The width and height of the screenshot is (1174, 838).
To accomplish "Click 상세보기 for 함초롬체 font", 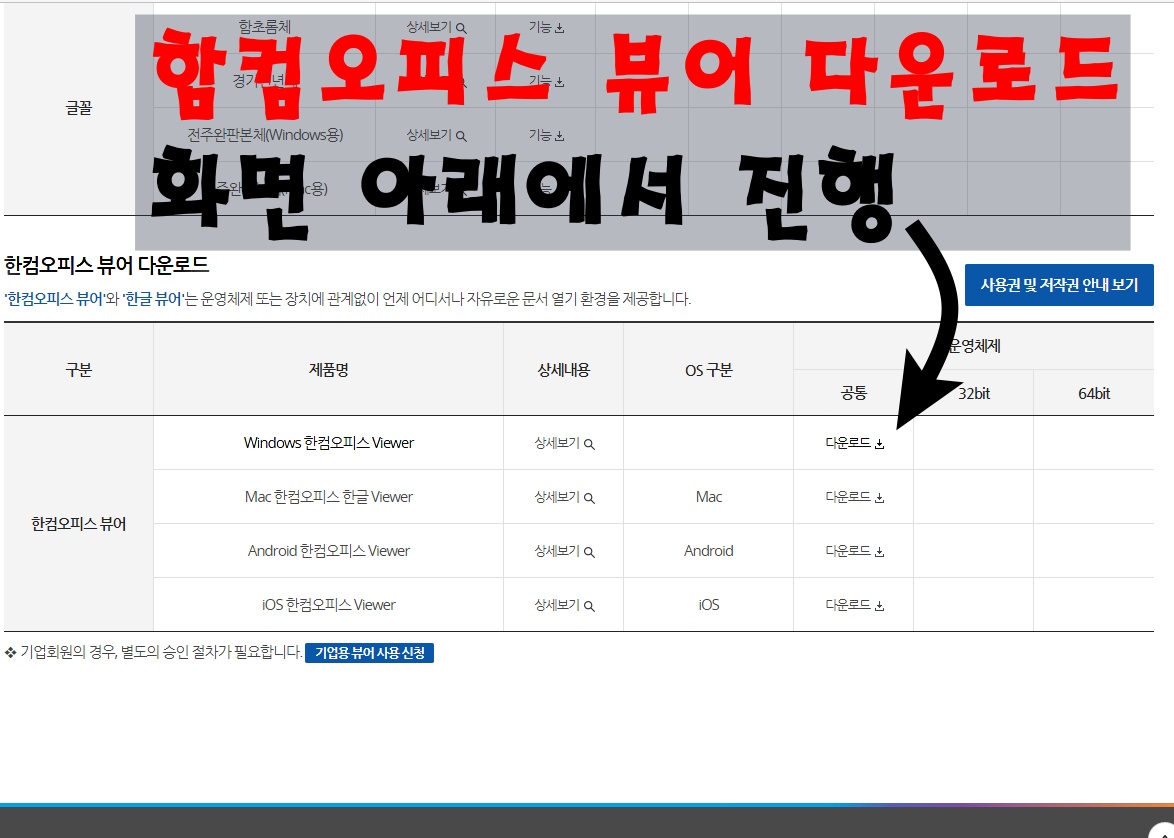I will (436, 27).
